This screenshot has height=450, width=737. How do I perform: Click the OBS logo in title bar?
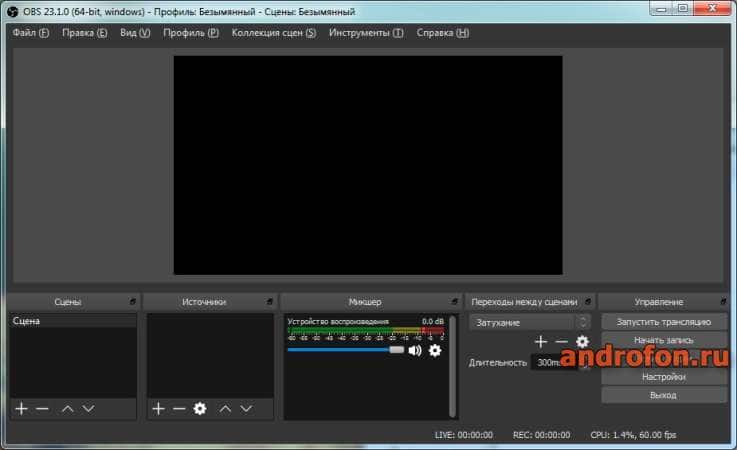click(x=13, y=11)
